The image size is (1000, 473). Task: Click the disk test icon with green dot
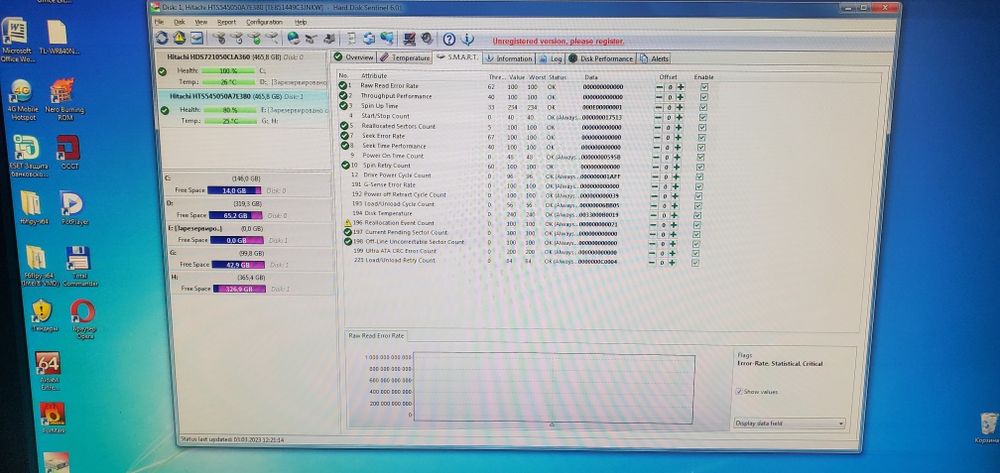254,38
